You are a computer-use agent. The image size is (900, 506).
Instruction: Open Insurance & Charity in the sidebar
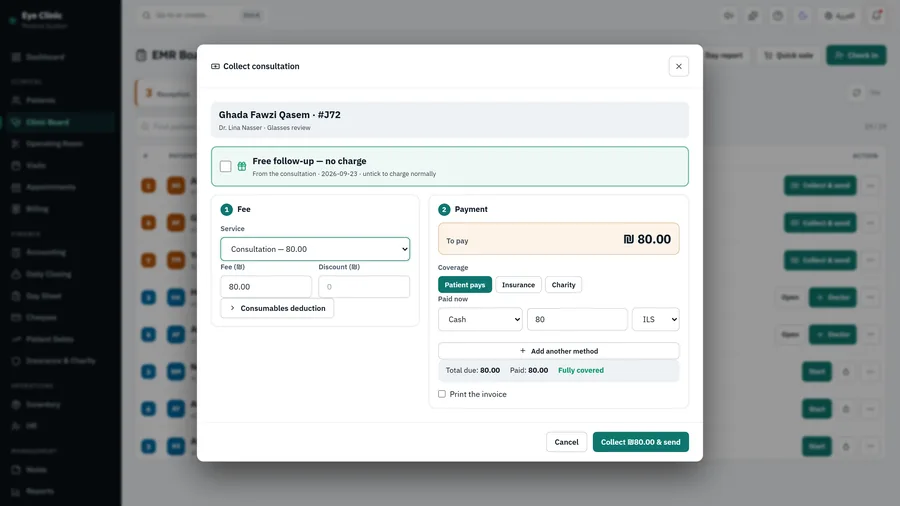(x=61, y=361)
